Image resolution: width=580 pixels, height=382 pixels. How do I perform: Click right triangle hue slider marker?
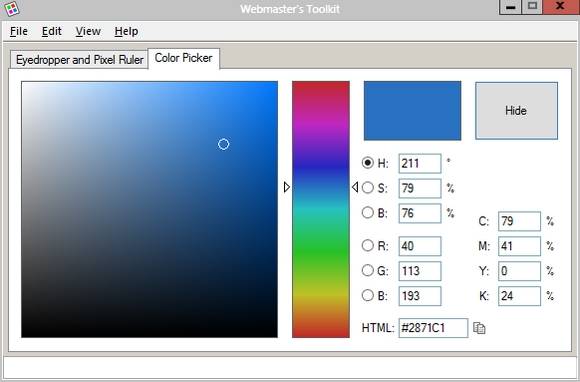click(355, 187)
